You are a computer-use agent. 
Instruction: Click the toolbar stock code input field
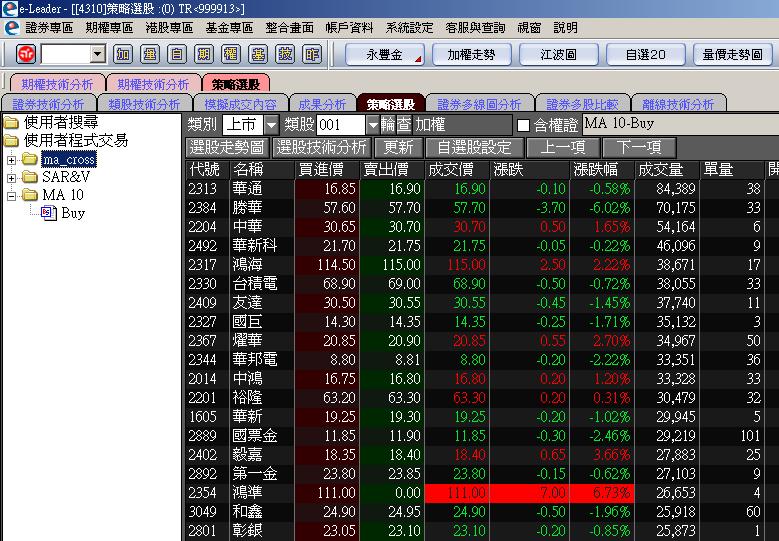point(66,54)
